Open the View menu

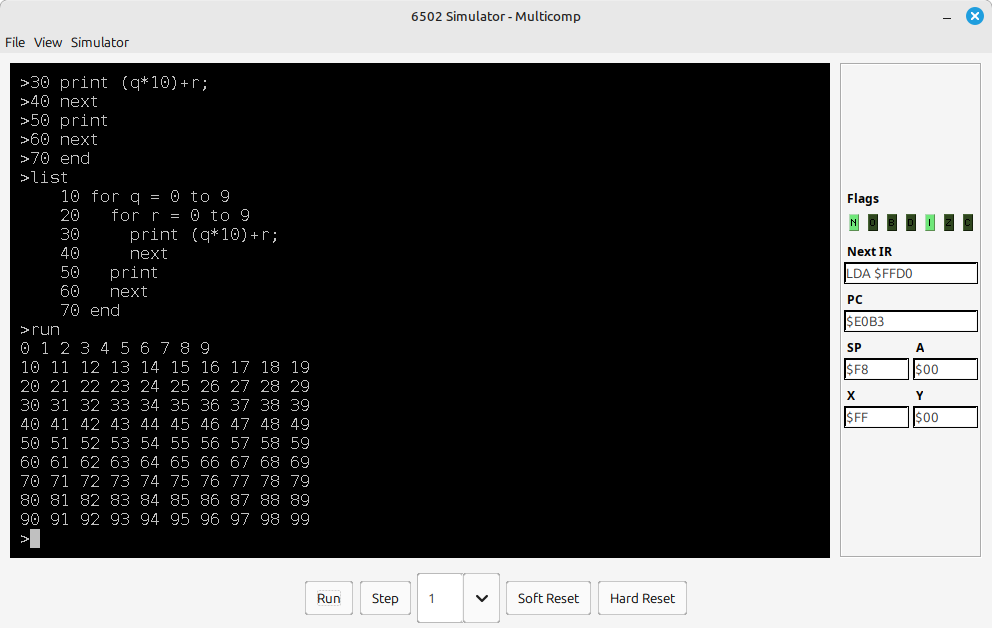tap(48, 42)
